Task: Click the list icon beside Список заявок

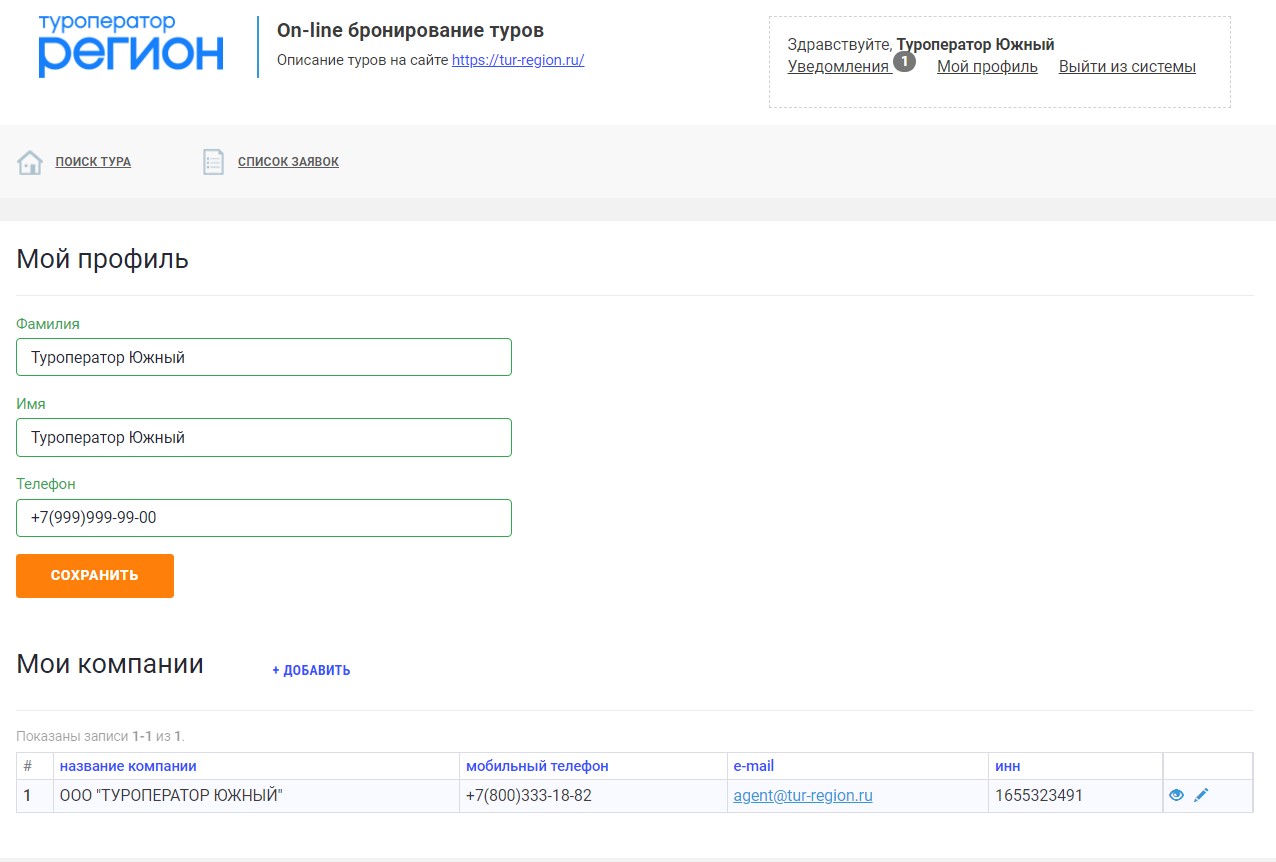Action: (213, 162)
